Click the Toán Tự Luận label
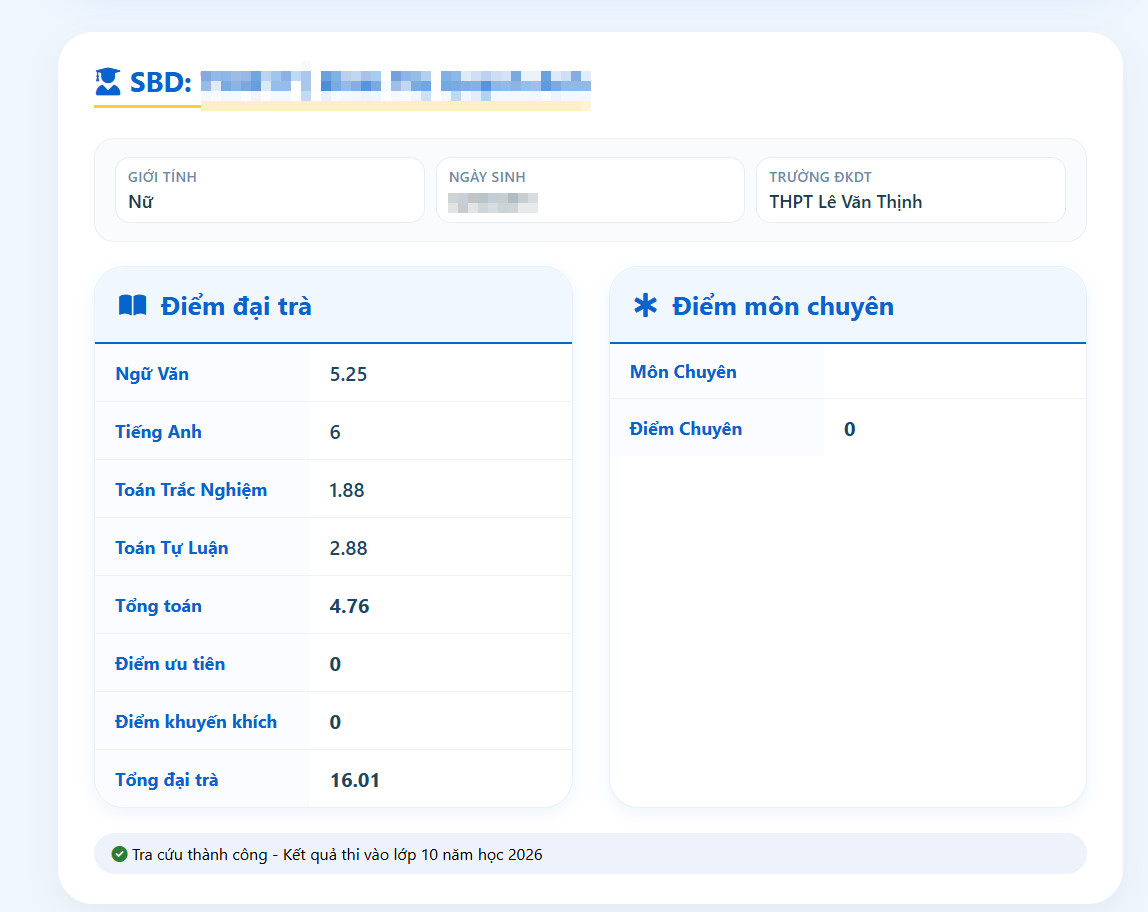The height and width of the screenshot is (912, 1148). coord(172,547)
